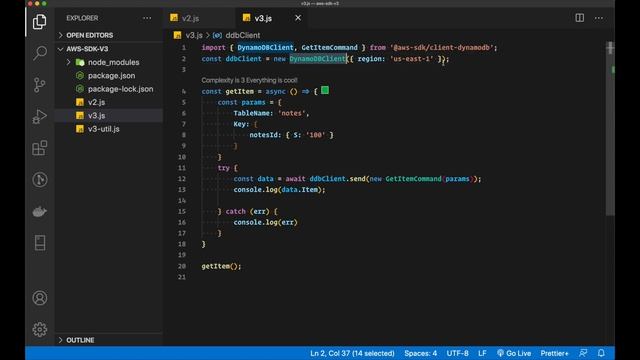Open the Source Control view icon
Screen dimensions: 640x360
[40, 84]
